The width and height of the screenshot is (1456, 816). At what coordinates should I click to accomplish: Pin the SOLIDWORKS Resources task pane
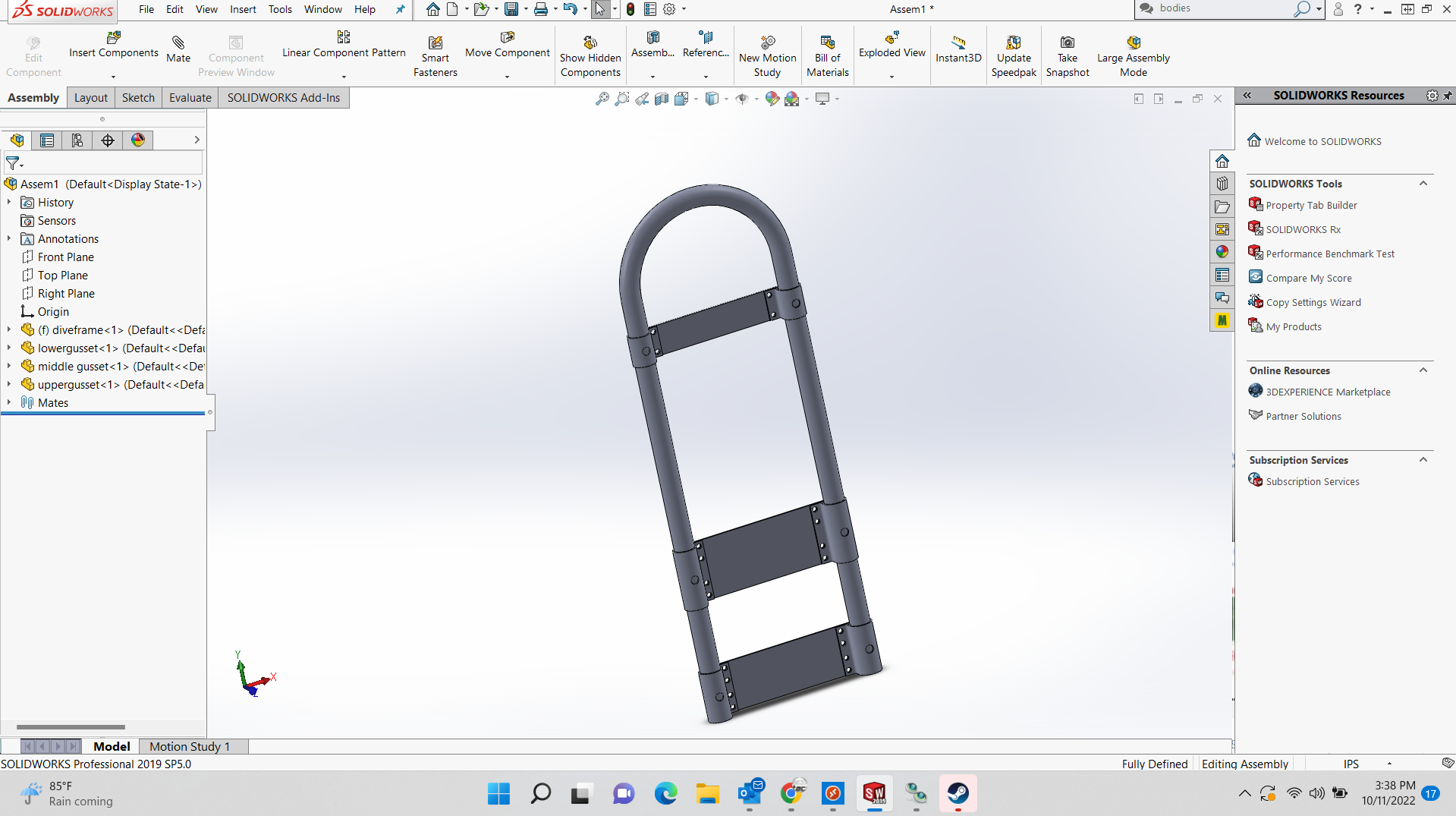click(1447, 96)
